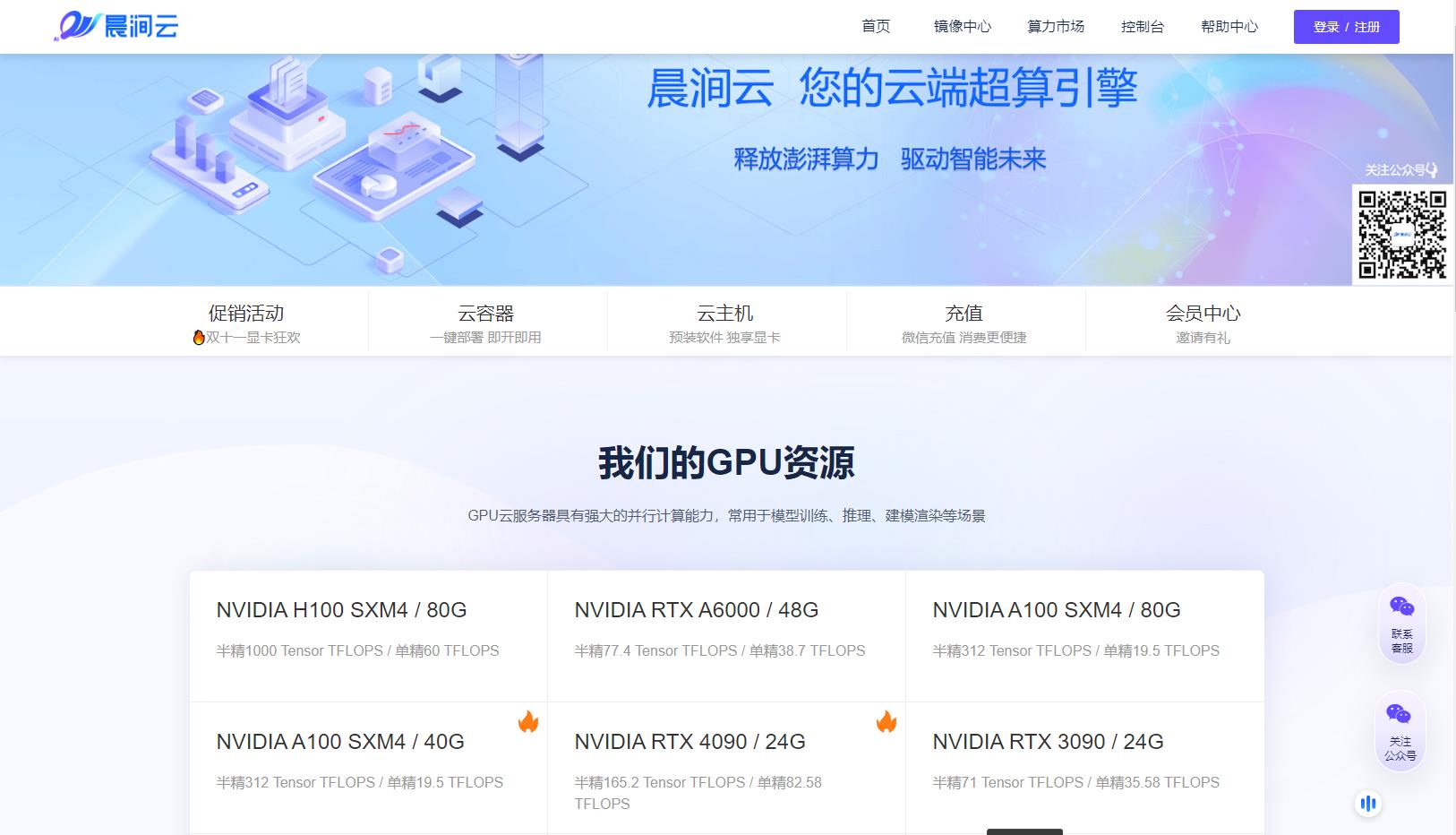
Task: Click the blue audio bars icon bottom-right
Action: pyautogui.click(x=1367, y=804)
